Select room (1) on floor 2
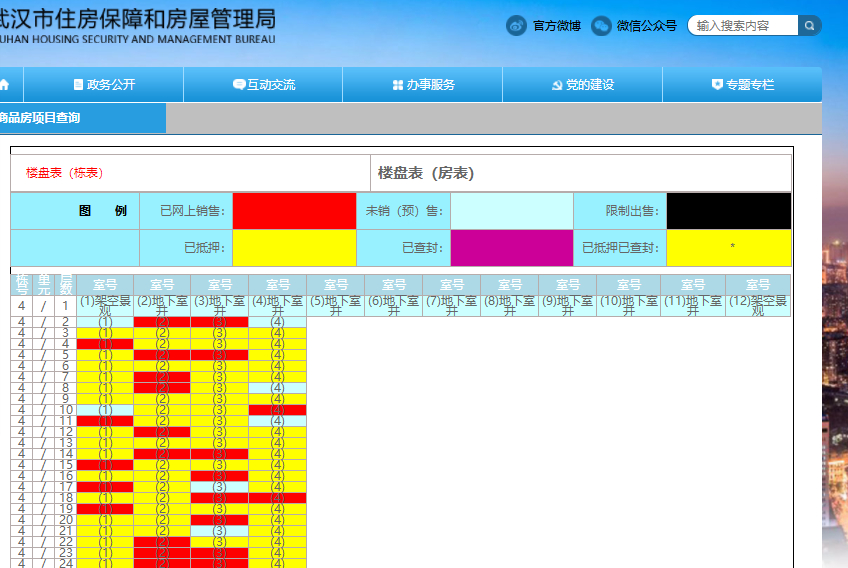848x568 pixels. pos(105,322)
